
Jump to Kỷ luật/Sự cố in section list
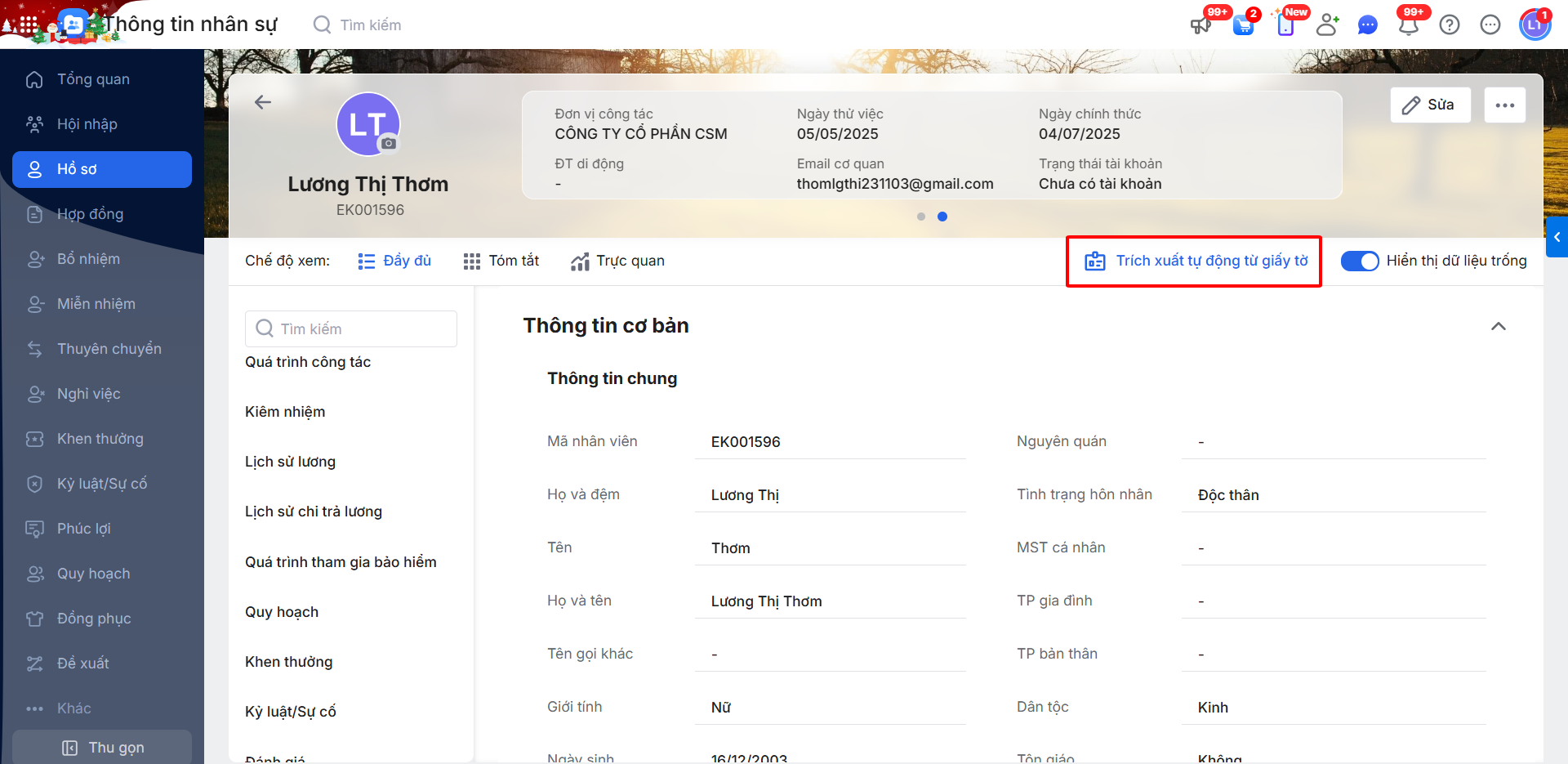pos(291,712)
